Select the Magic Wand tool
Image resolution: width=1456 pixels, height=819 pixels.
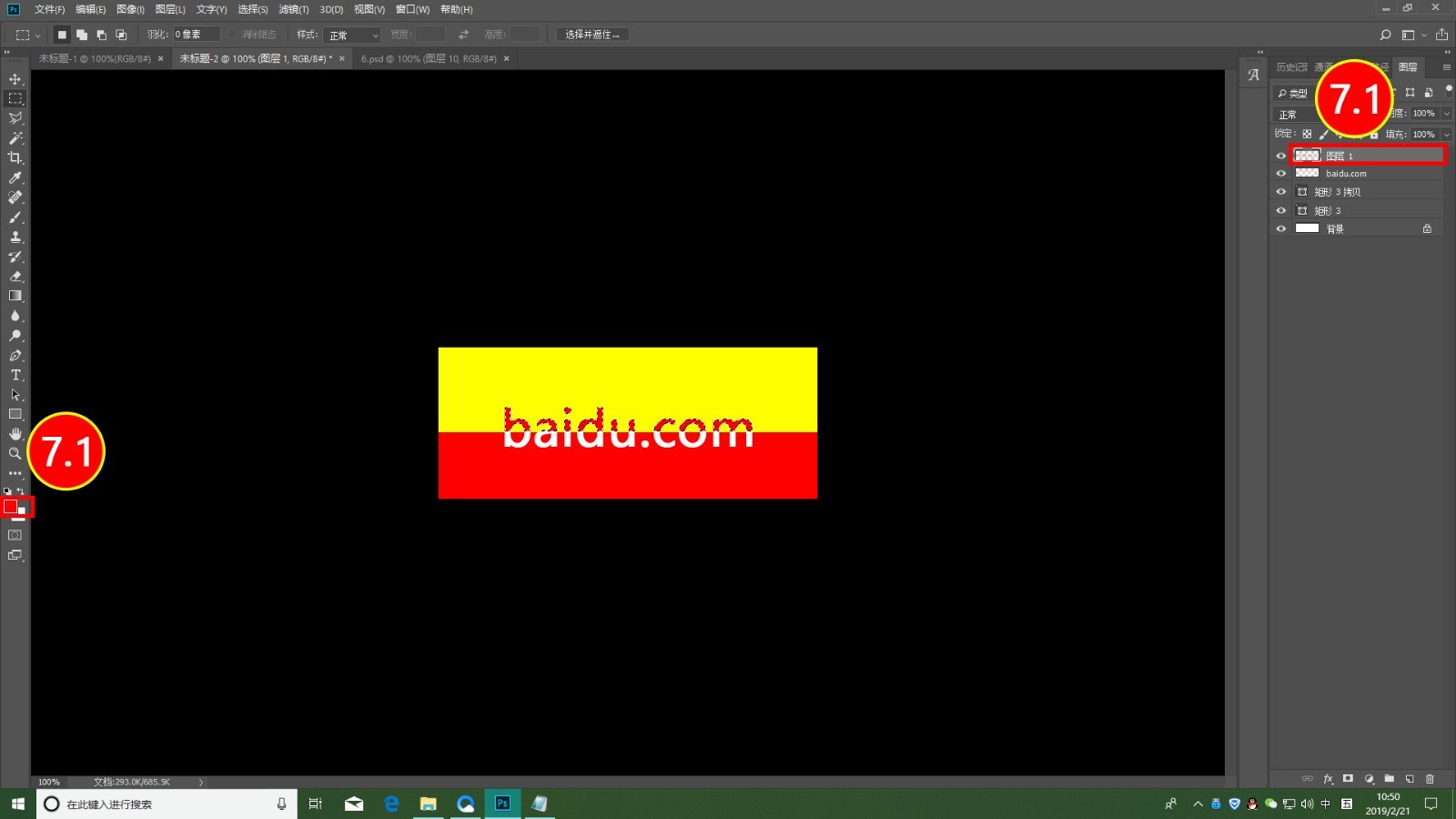(15, 138)
